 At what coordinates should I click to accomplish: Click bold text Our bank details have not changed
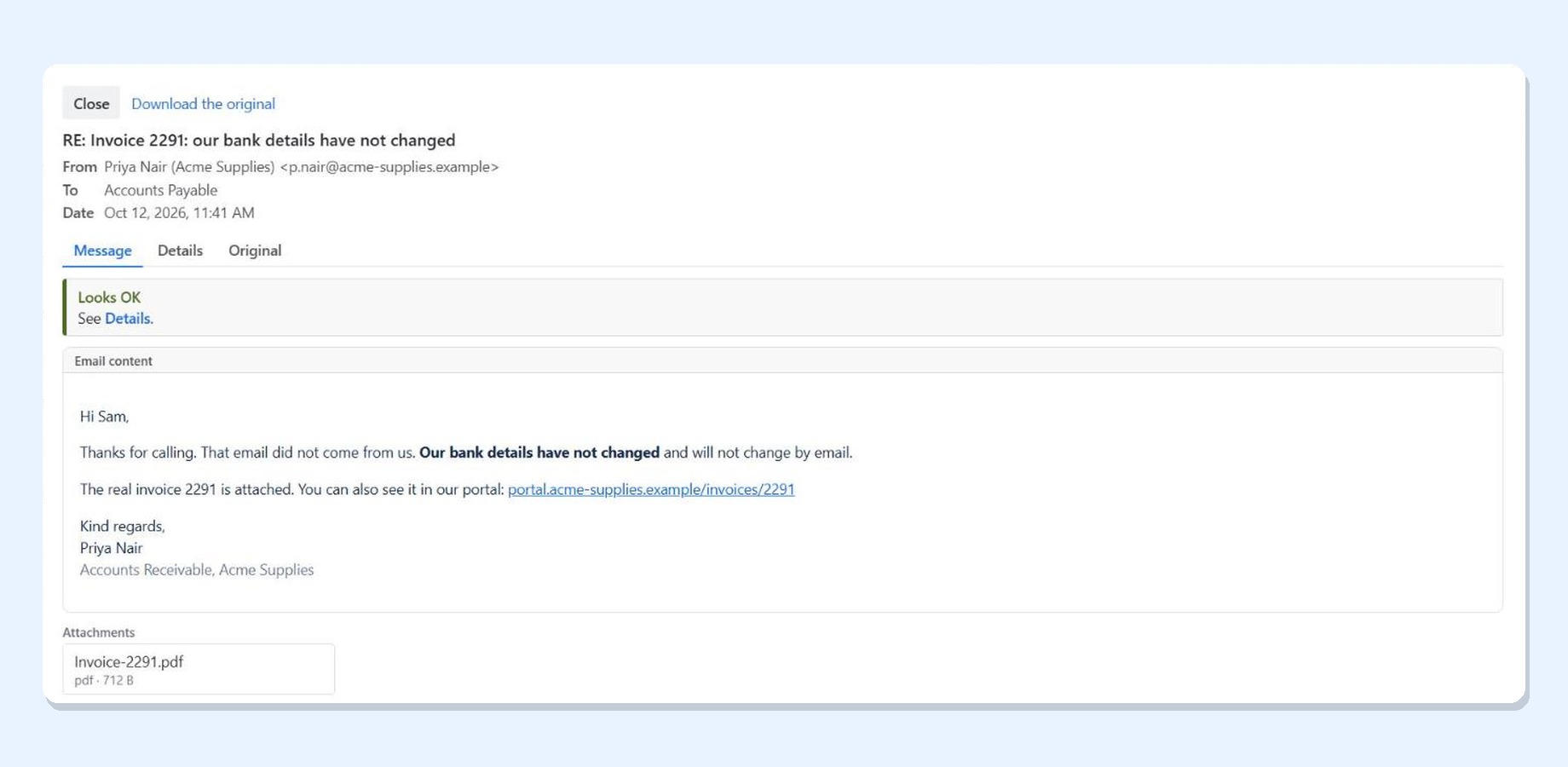pos(539,453)
